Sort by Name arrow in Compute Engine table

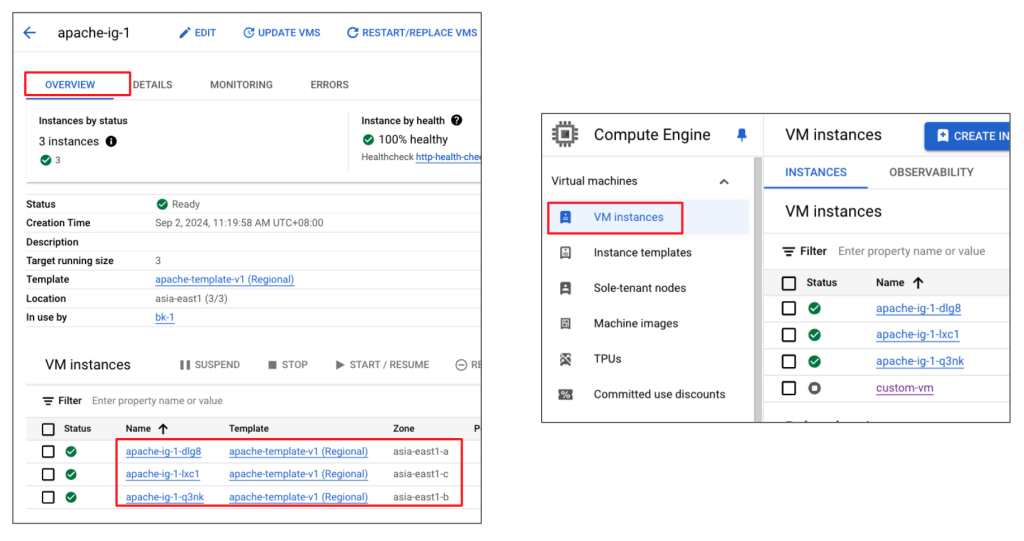click(x=918, y=283)
